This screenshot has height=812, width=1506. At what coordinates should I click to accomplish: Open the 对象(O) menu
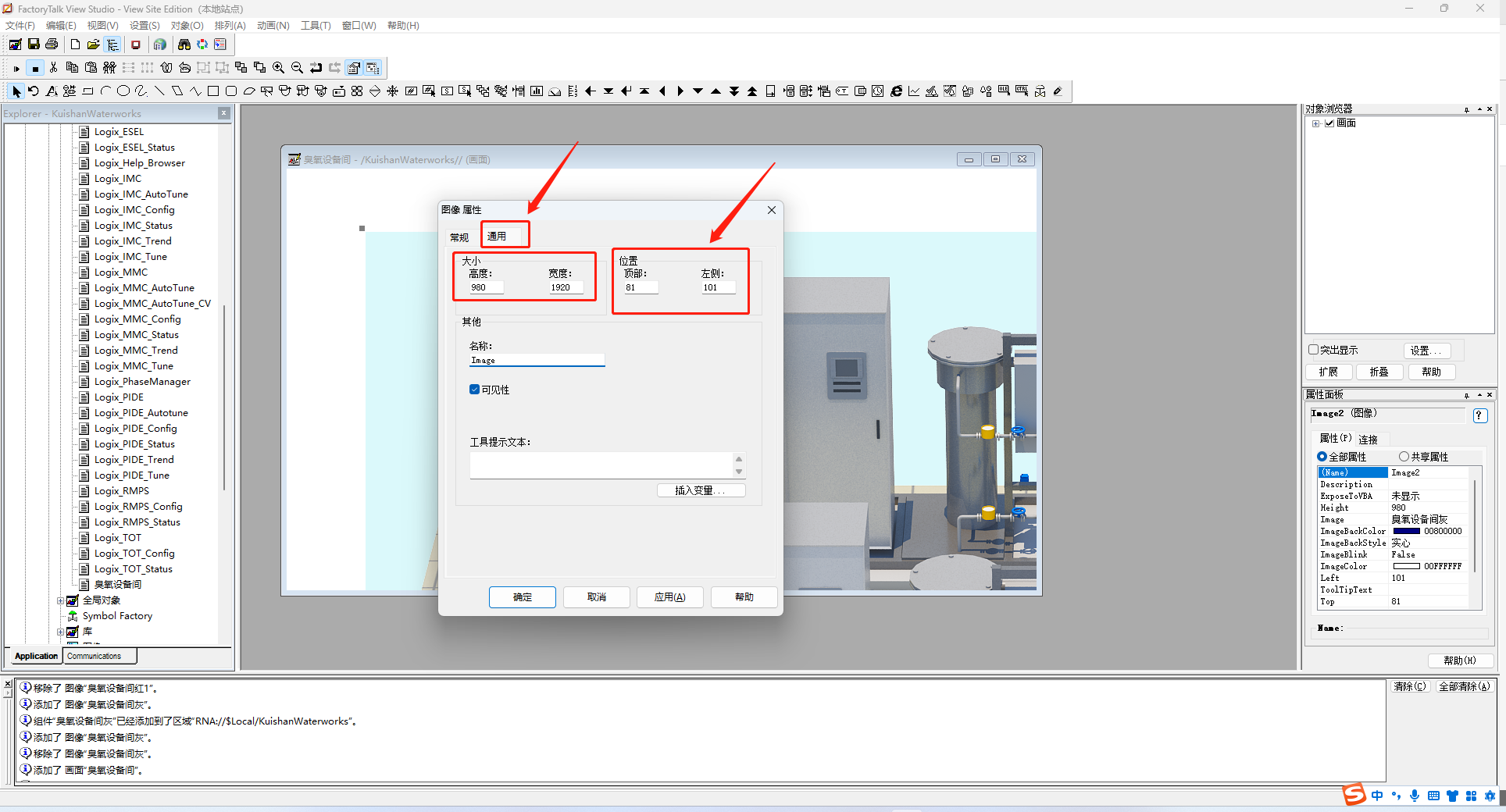(x=187, y=26)
